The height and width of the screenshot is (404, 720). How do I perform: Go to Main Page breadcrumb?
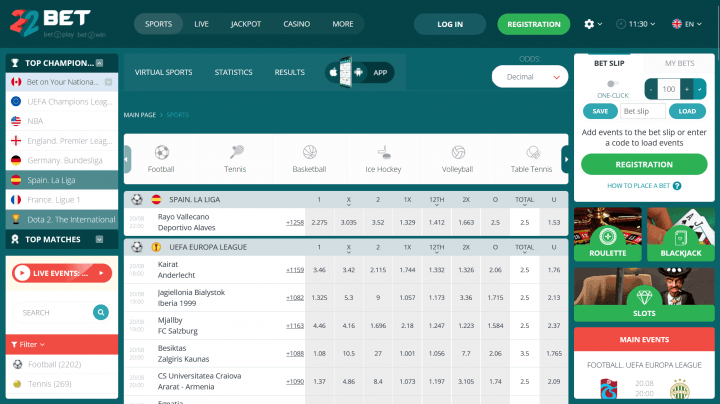[140, 115]
